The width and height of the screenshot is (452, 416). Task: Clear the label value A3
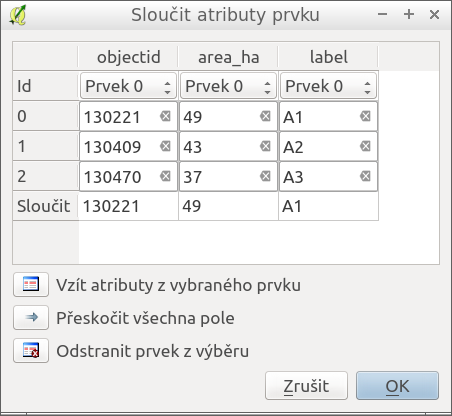365,176
